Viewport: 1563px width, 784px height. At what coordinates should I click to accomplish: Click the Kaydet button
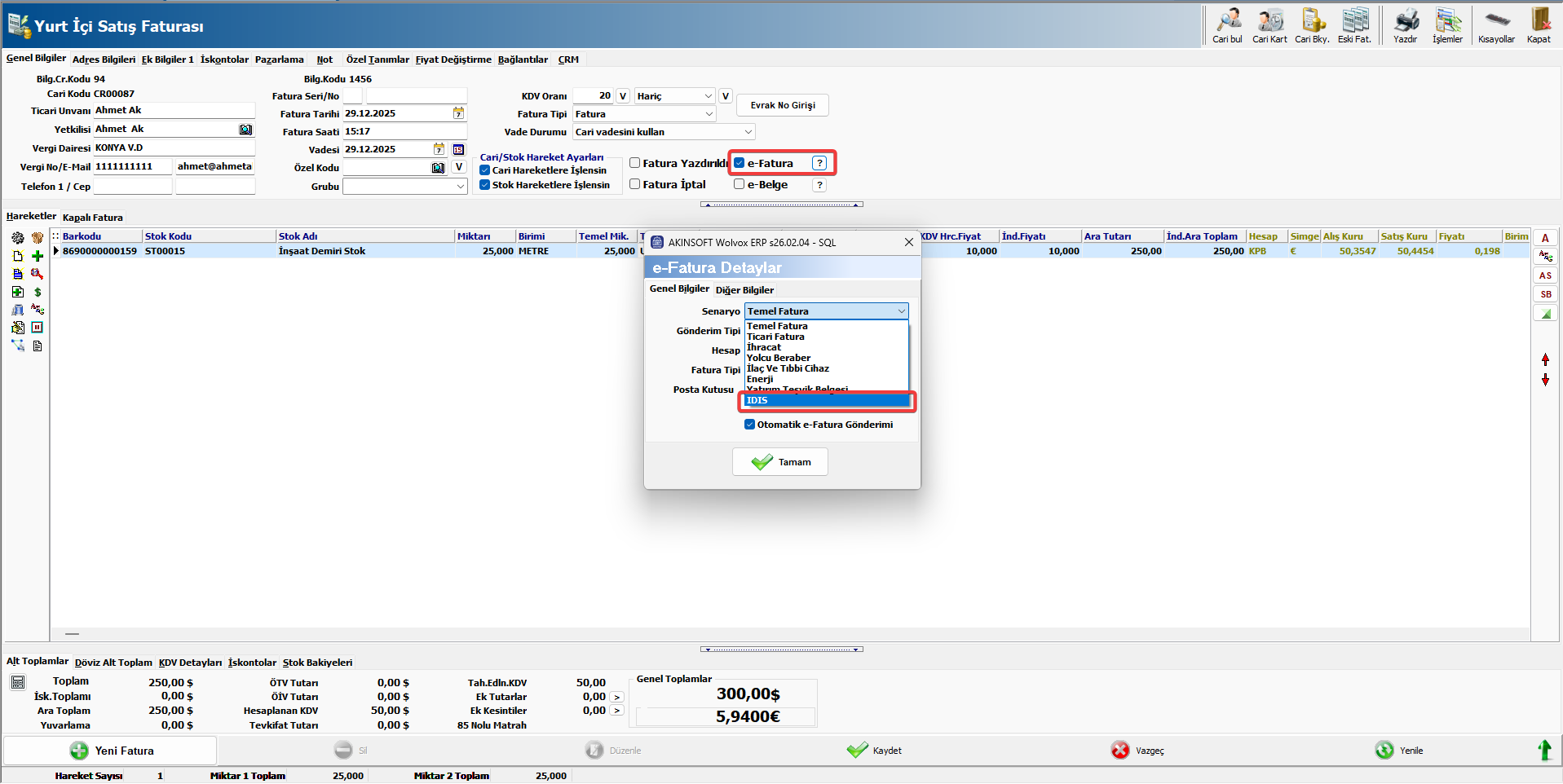(x=874, y=751)
